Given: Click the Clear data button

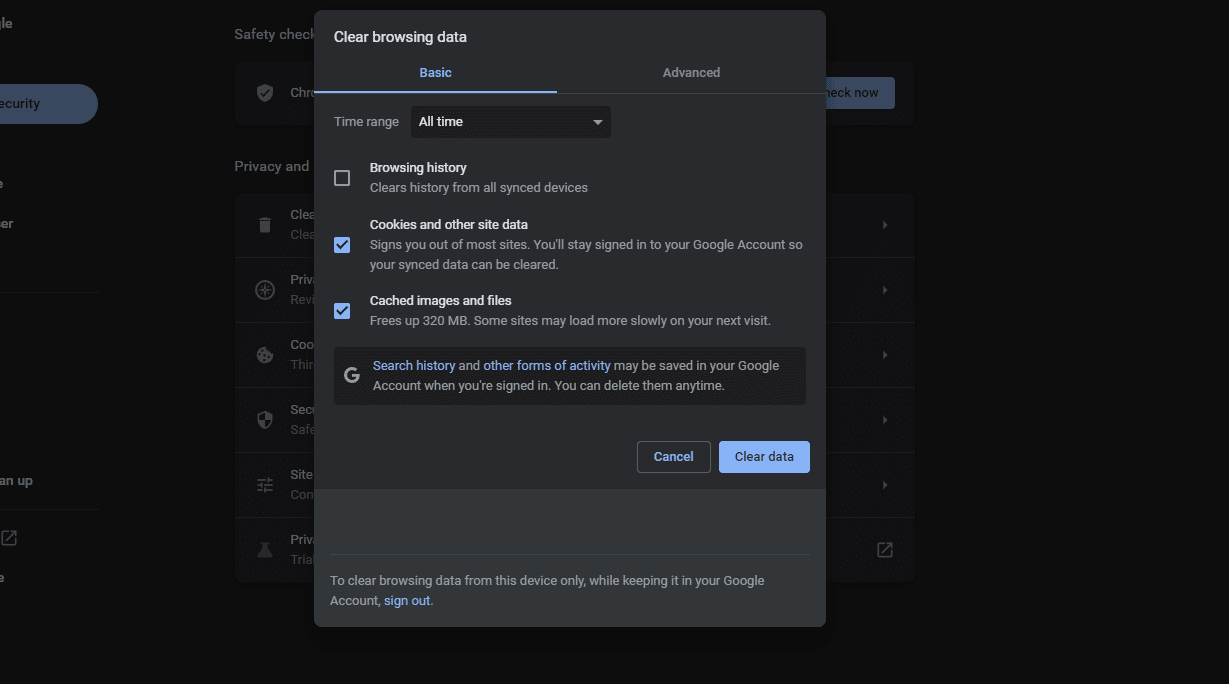Looking at the screenshot, I should (x=764, y=457).
